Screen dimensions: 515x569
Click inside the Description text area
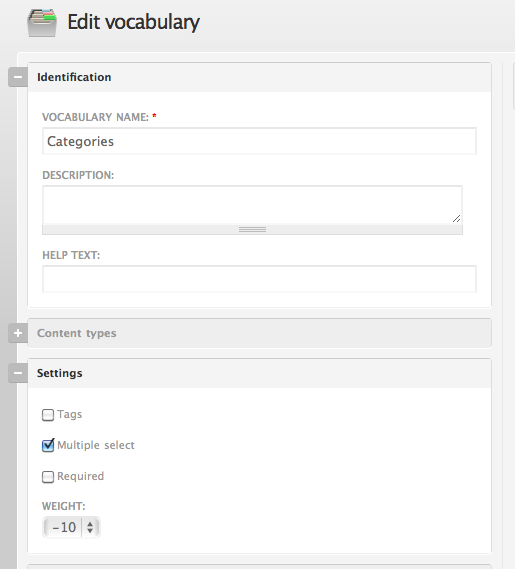tap(252, 205)
